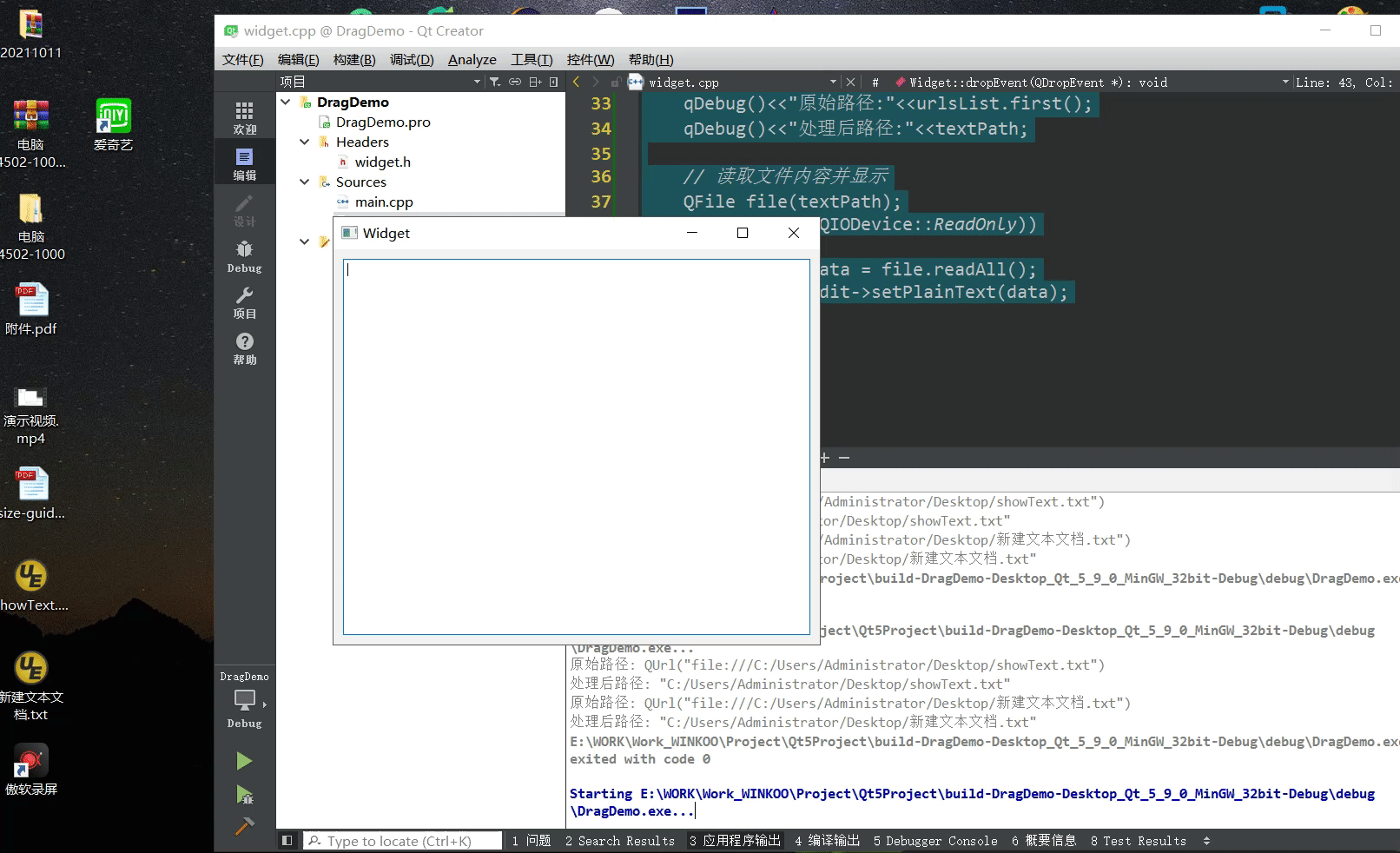Open the filter icon in the 项目 panel
The height and width of the screenshot is (853, 1400).
click(494, 81)
